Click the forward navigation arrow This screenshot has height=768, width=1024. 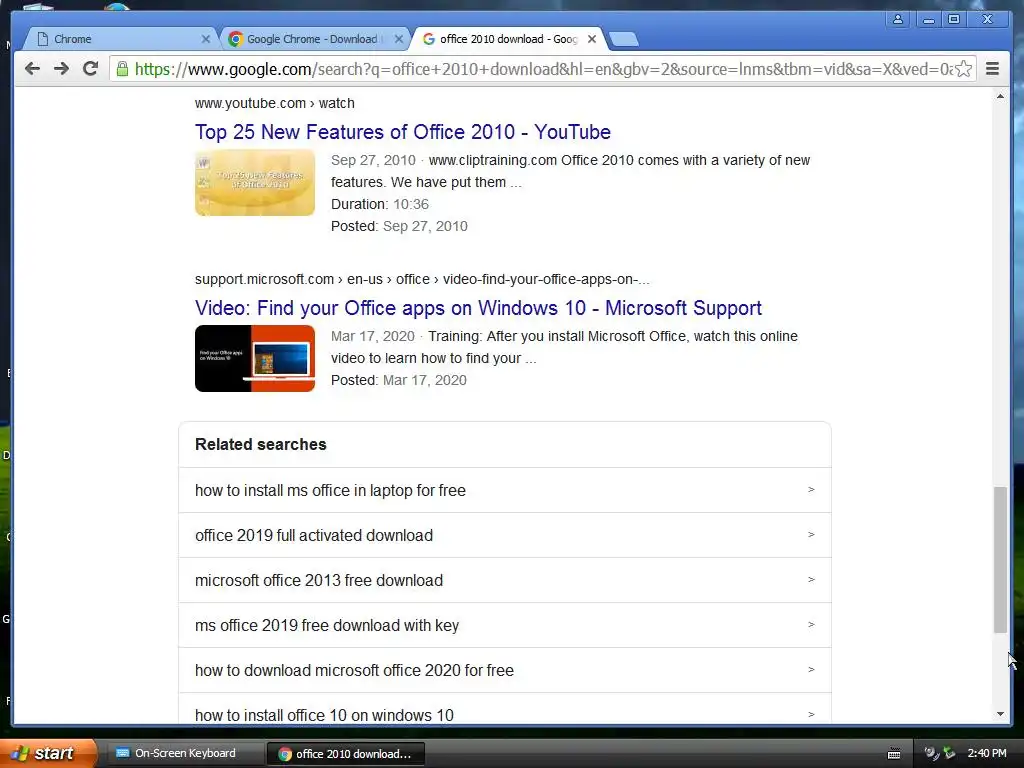pos(61,69)
